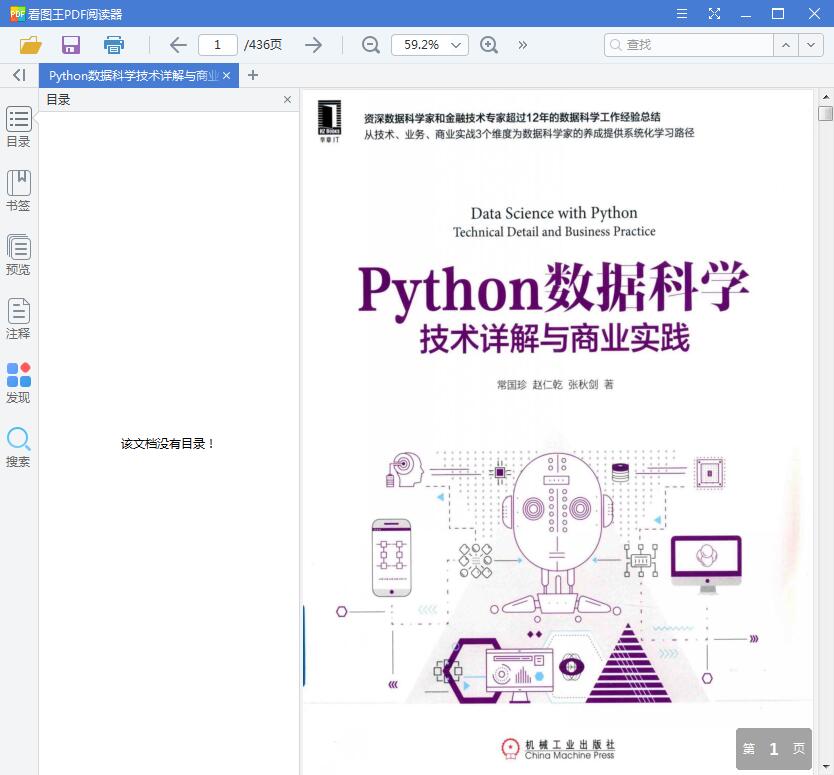This screenshot has width=834, height=775.
Task: Open the 发现 discover panel
Action: click(x=18, y=383)
